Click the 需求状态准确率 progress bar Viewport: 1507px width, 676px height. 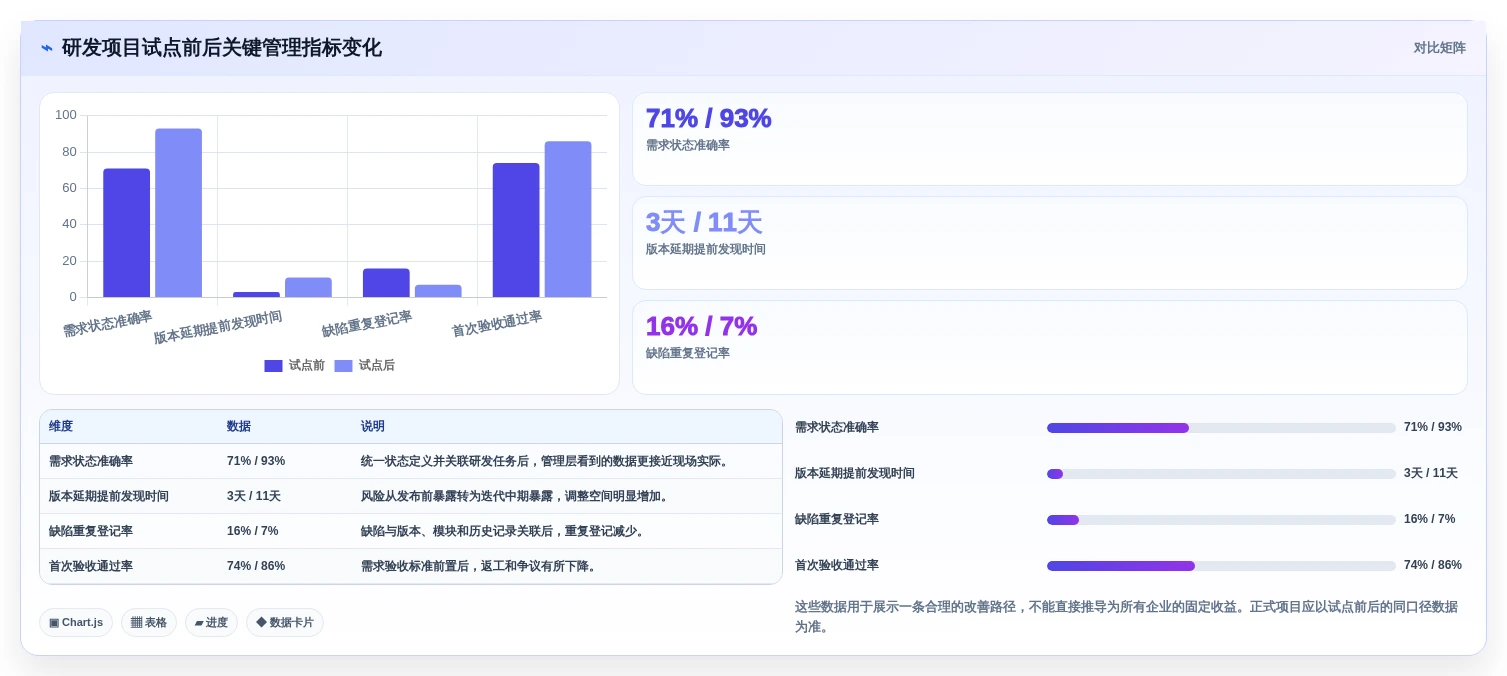(1221, 428)
